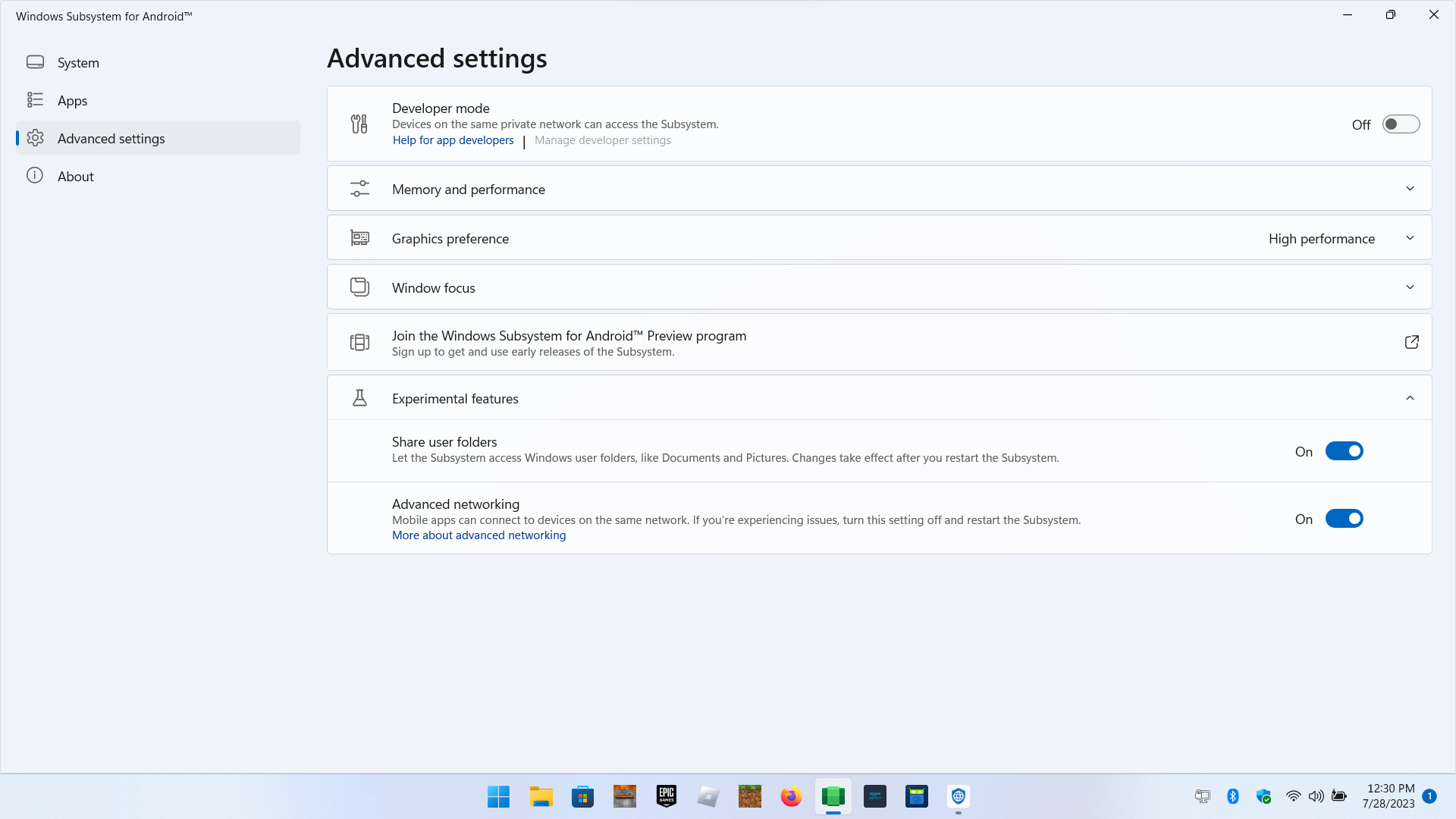Collapse the Experimental features section
This screenshot has width=1456, height=819.
(880, 398)
